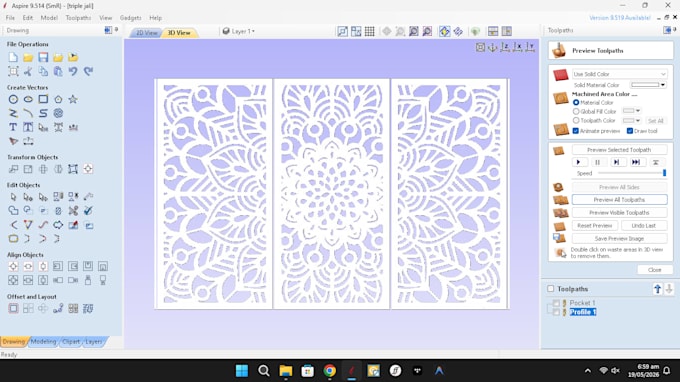Open the Edit menu
Screen dimensions: 680x382
[x=28, y=18]
